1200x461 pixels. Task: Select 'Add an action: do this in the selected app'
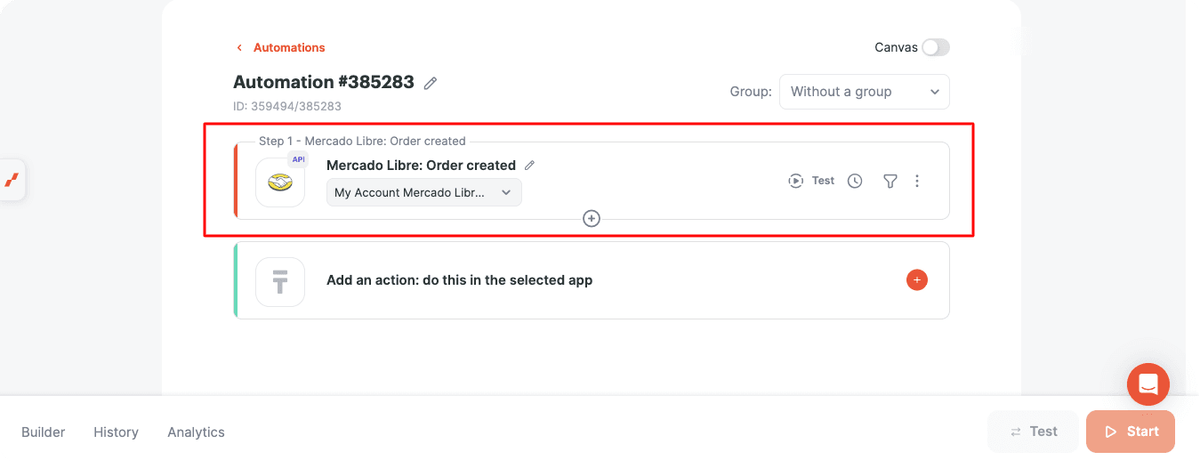click(x=459, y=280)
